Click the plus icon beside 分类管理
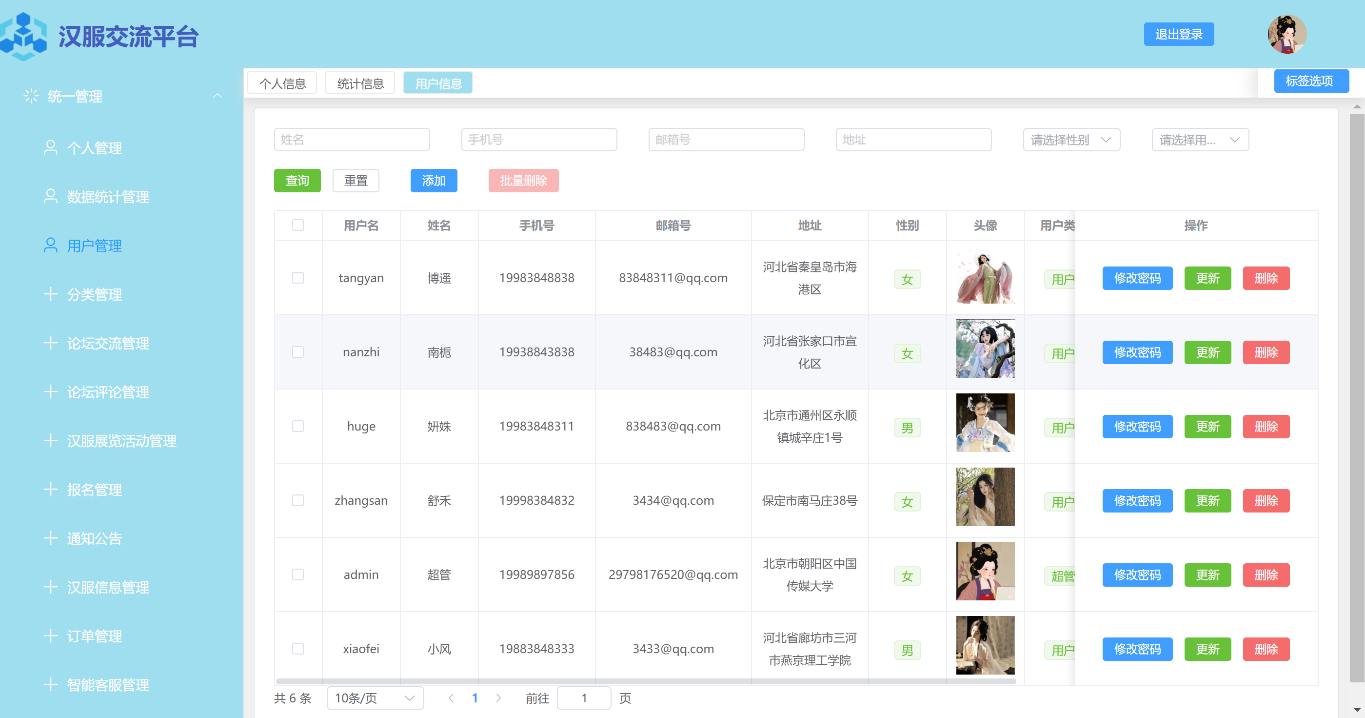The width and height of the screenshot is (1365, 718). pos(50,294)
